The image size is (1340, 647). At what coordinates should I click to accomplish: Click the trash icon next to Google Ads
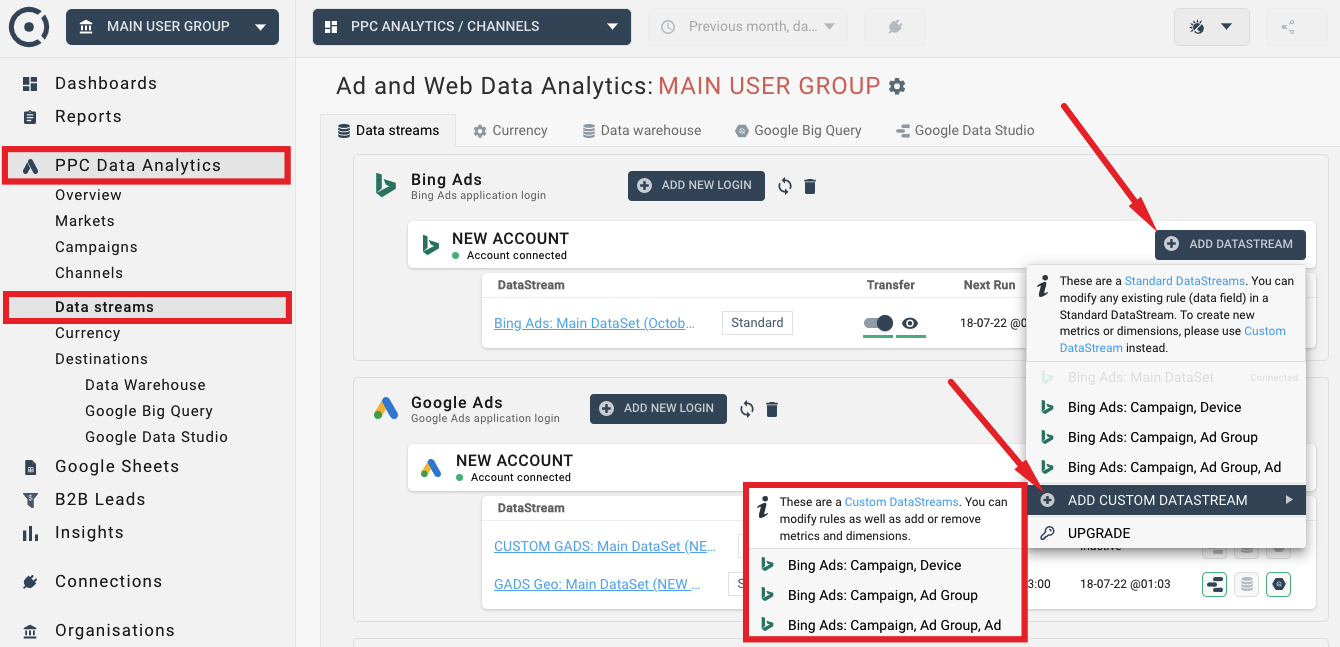[x=772, y=408]
